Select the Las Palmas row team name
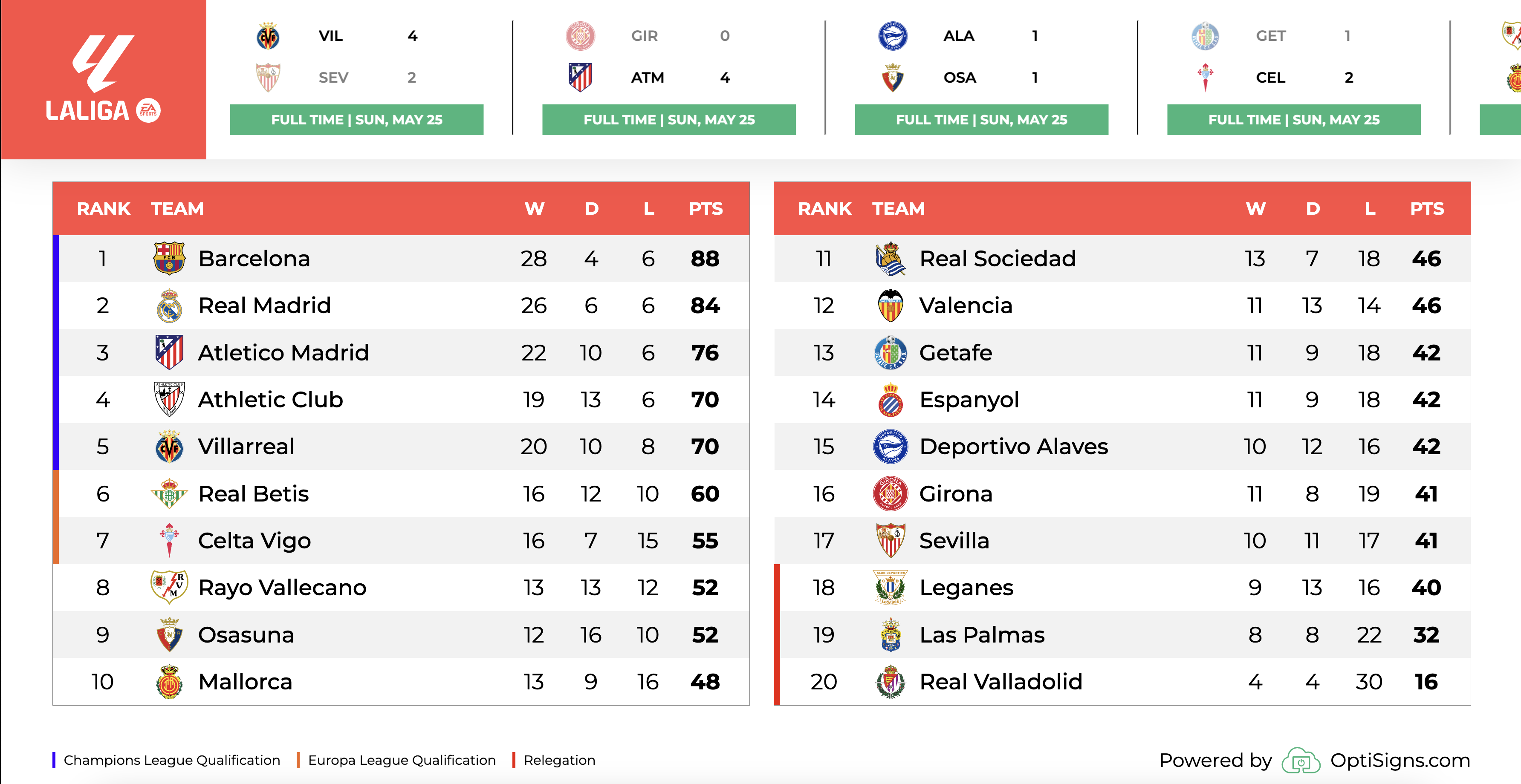The height and width of the screenshot is (784, 1521). point(982,634)
